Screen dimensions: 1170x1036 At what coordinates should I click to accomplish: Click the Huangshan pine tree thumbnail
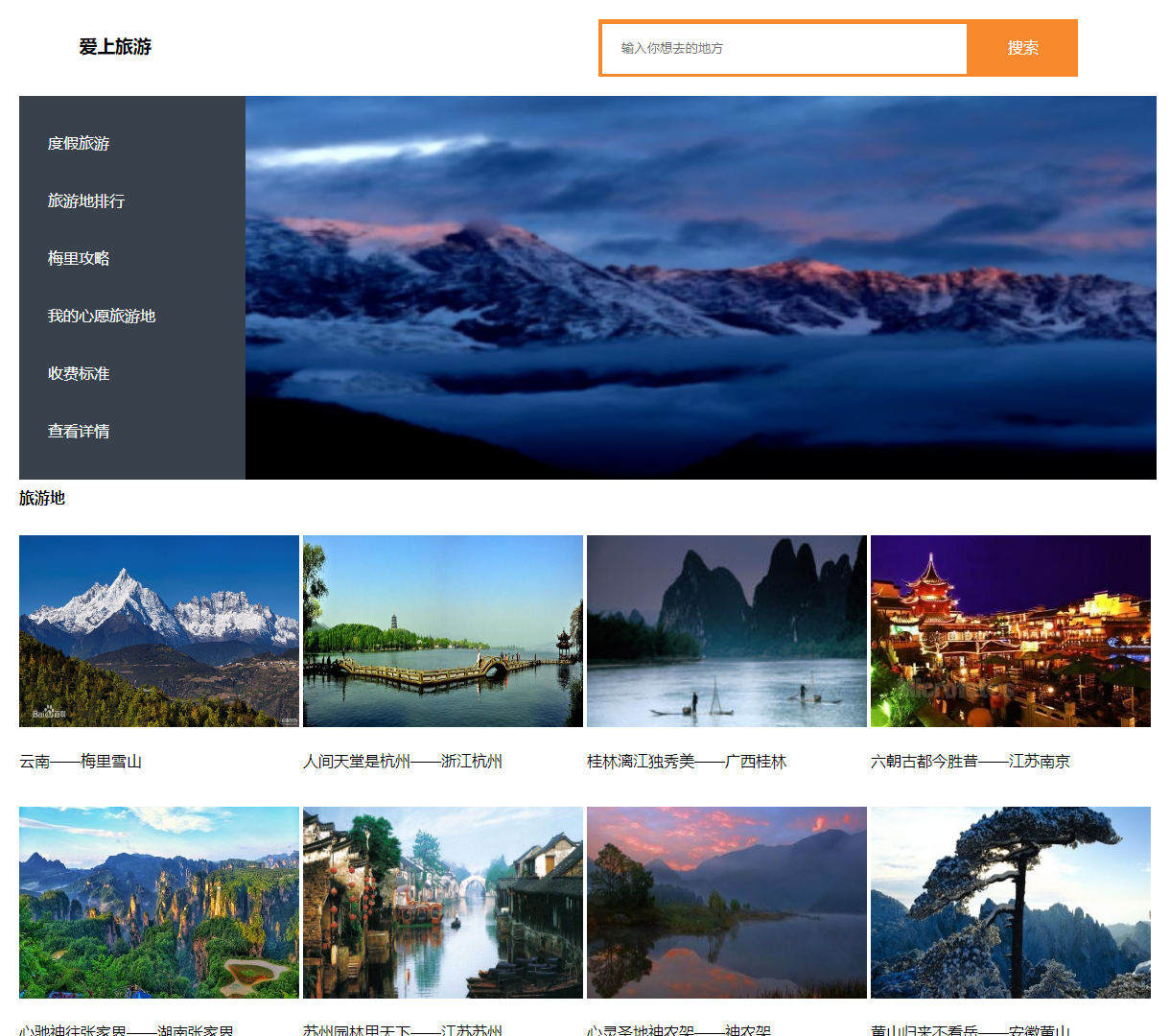(1010, 902)
